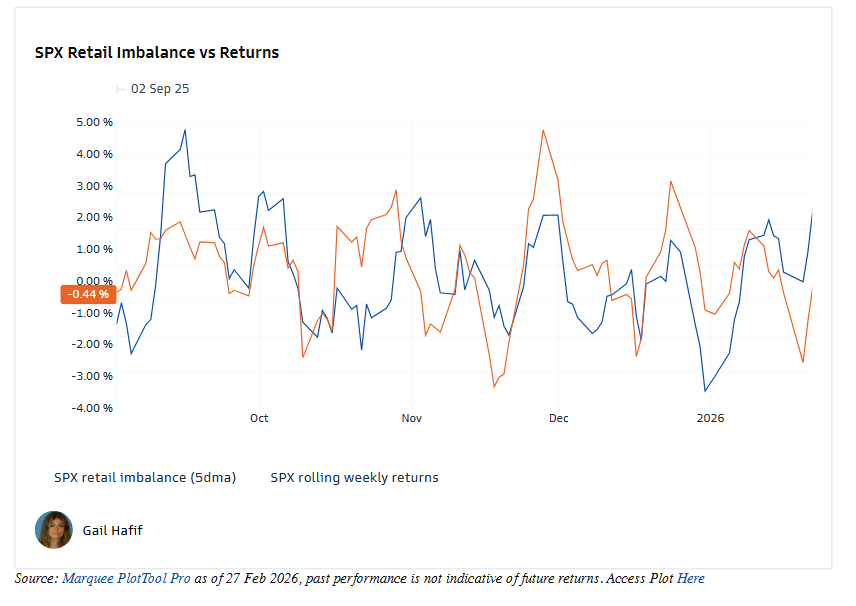856x606 pixels.
Task: Select the chart title SPX Retail Imbalance vs Returns
Action: (157, 52)
